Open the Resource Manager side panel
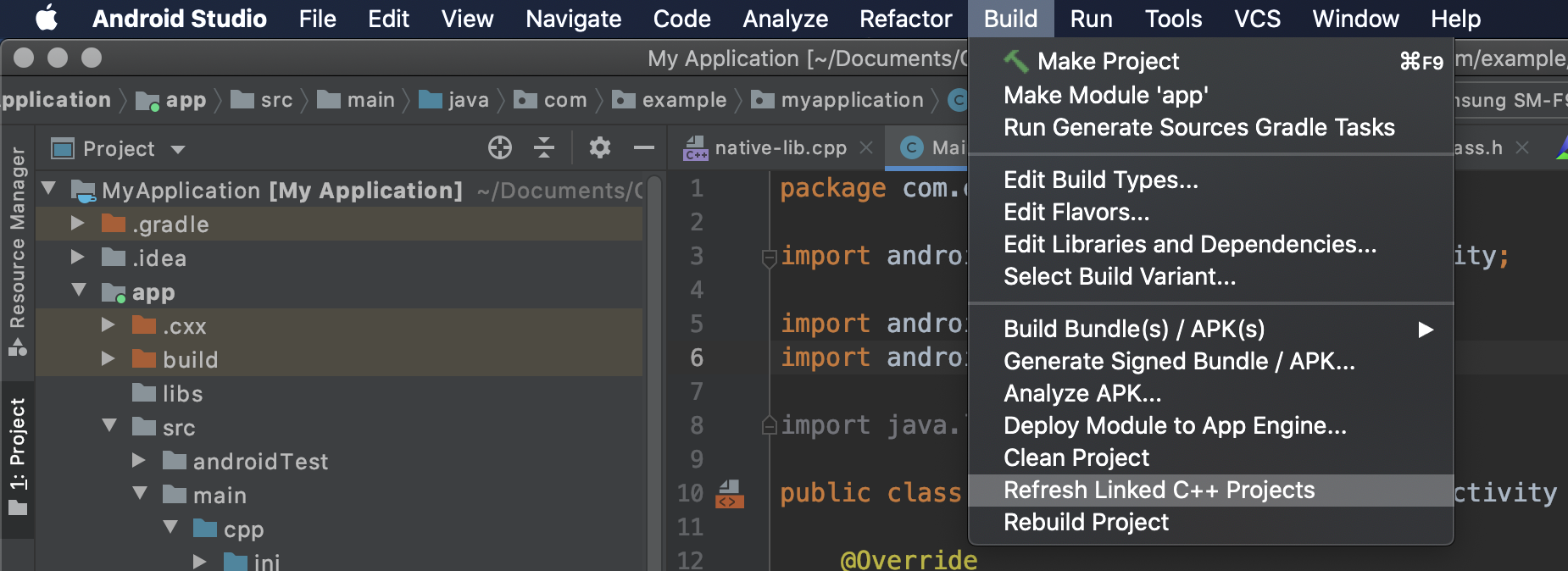The height and width of the screenshot is (571, 1568). click(17, 250)
